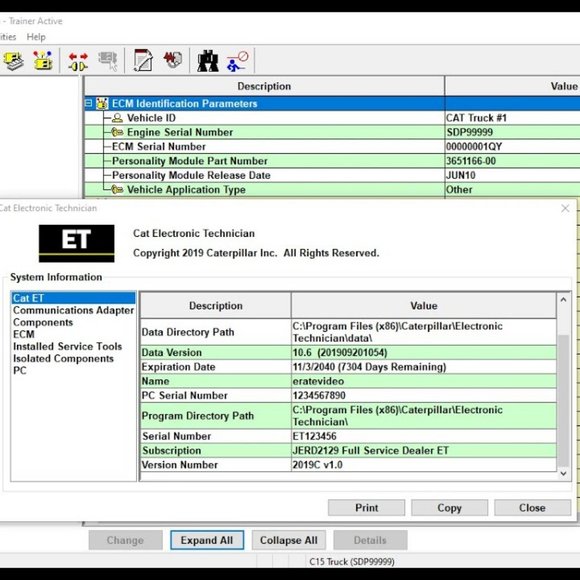The width and height of the screenshot is (580, 580).
Task: Click the ECM Identification Parameters group icon
Action: point(102,104)
